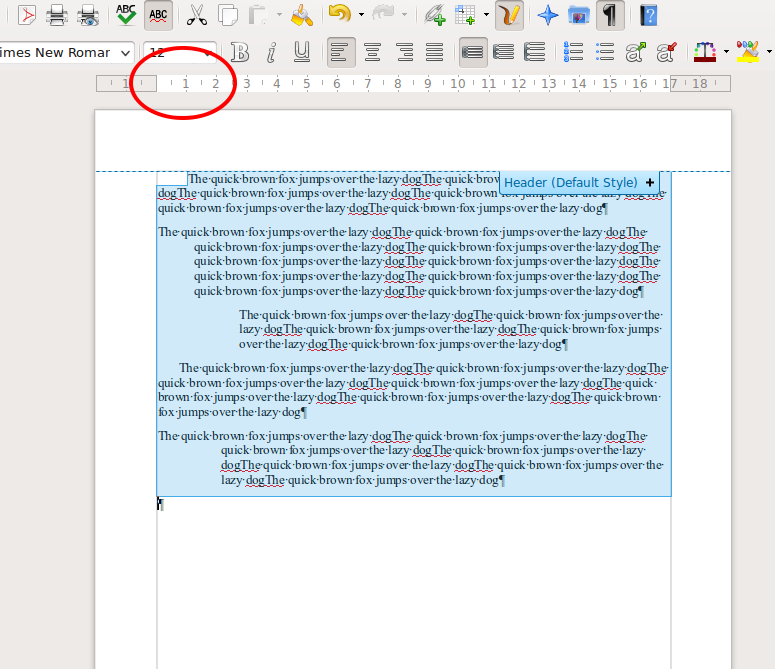Toggle Bold formatting
This screenshot has width=775, height=669.
pyautogui.click(x=240, y=52)
